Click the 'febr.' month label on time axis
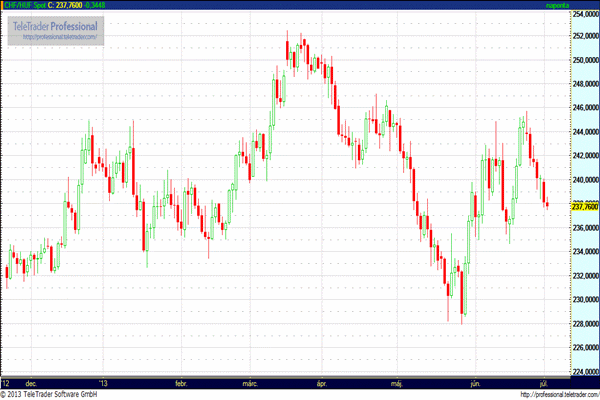This screenshot has width=600, height=400. tap(181, 383)
